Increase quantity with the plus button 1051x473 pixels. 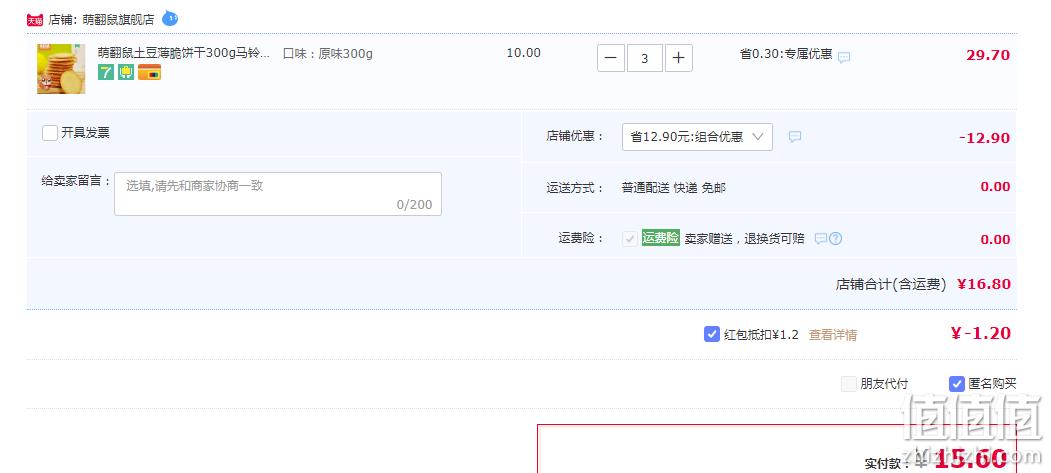click(x=678, y=58)
